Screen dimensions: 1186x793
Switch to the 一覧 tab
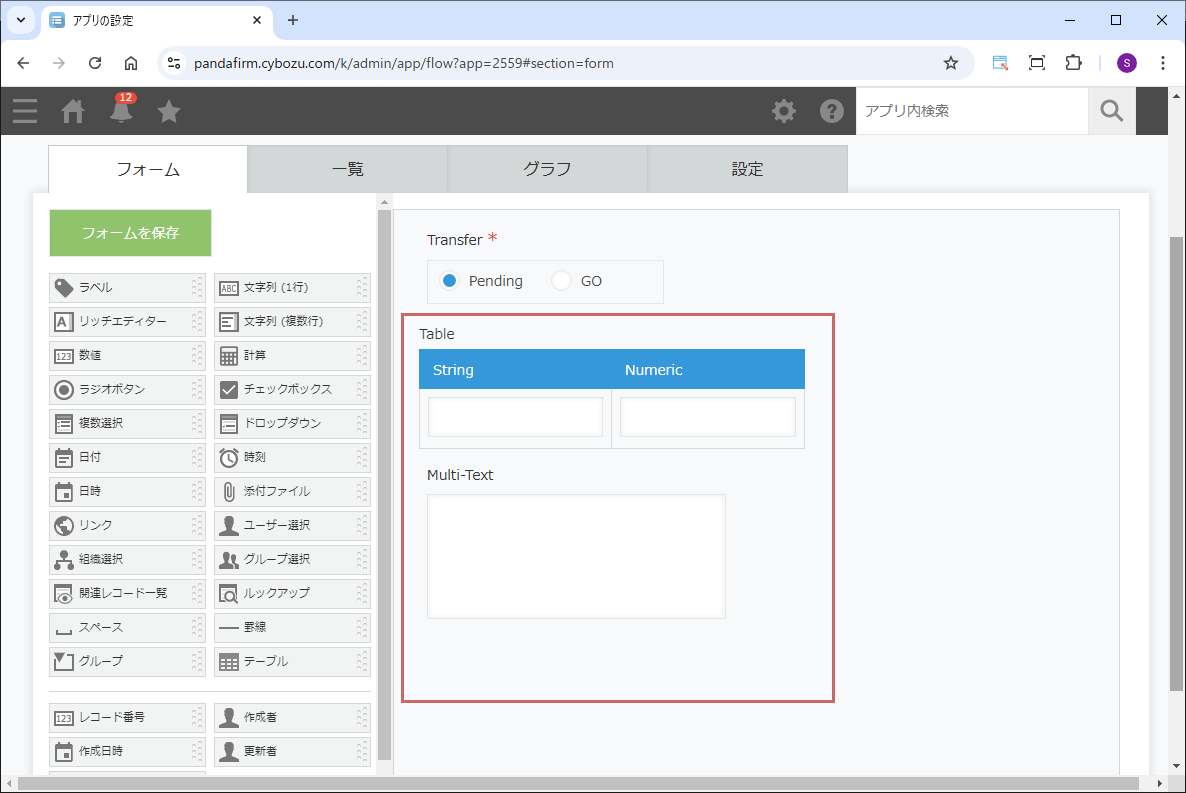click(347, 170)
